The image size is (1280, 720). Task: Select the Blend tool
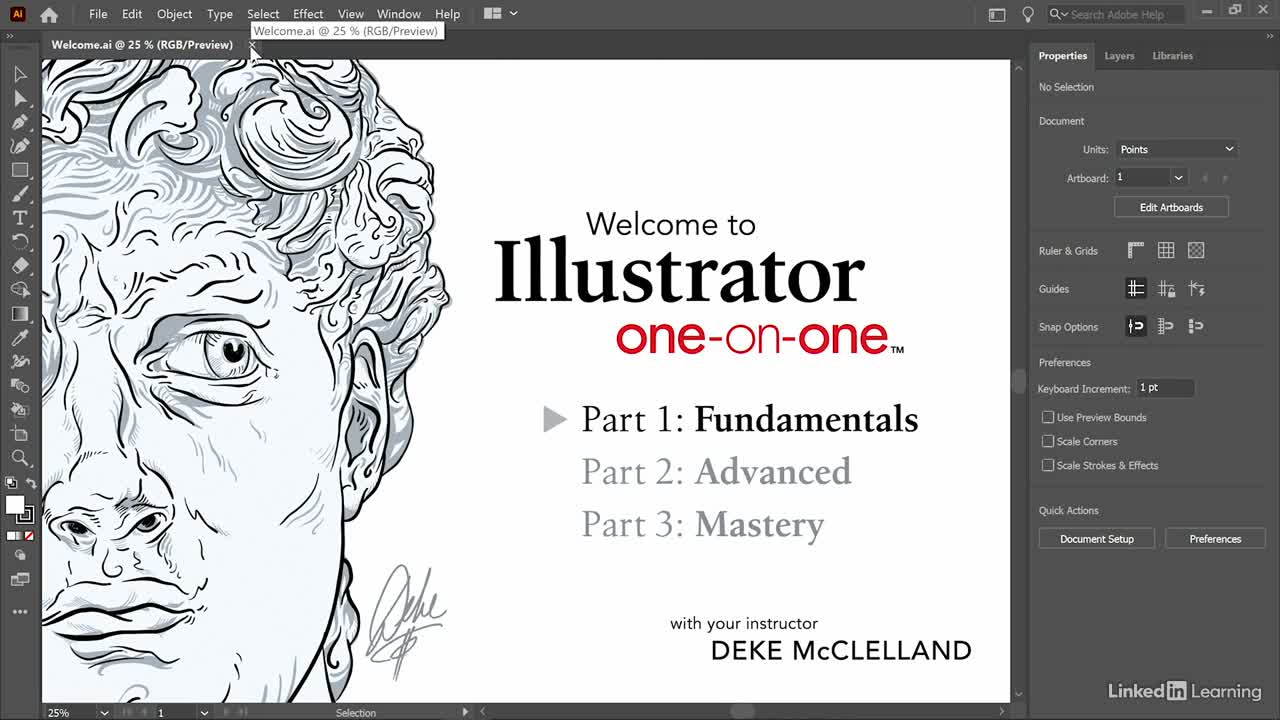[x=20, y=386]
